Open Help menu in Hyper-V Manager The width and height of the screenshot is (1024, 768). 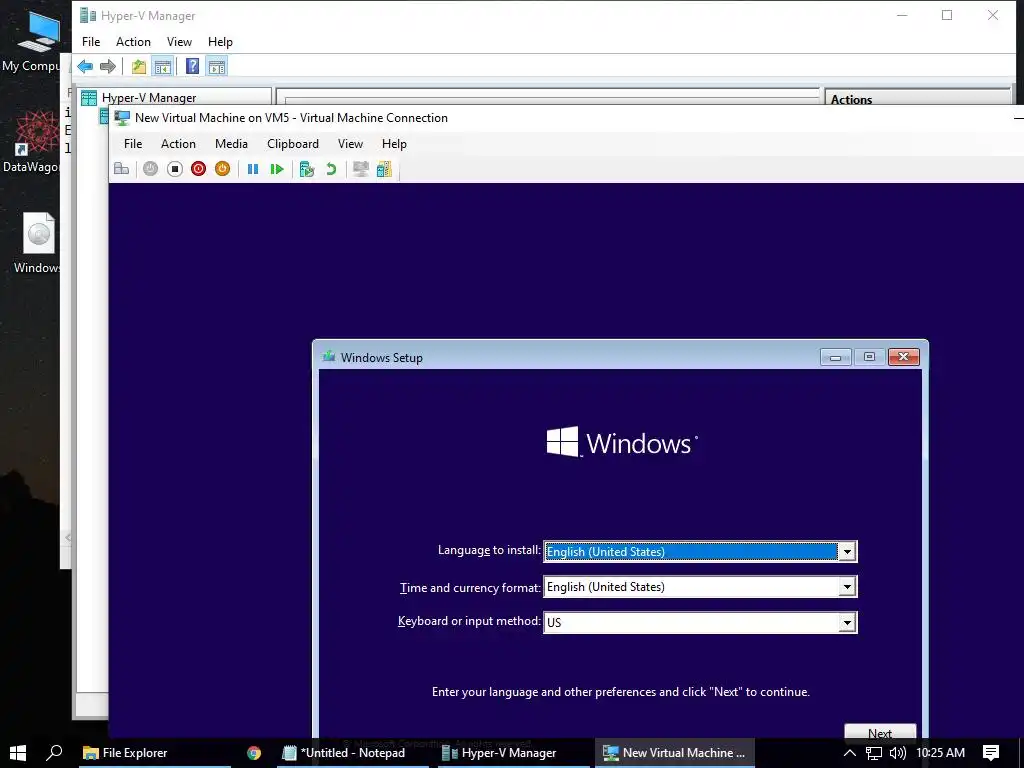[x=220, y=42]
